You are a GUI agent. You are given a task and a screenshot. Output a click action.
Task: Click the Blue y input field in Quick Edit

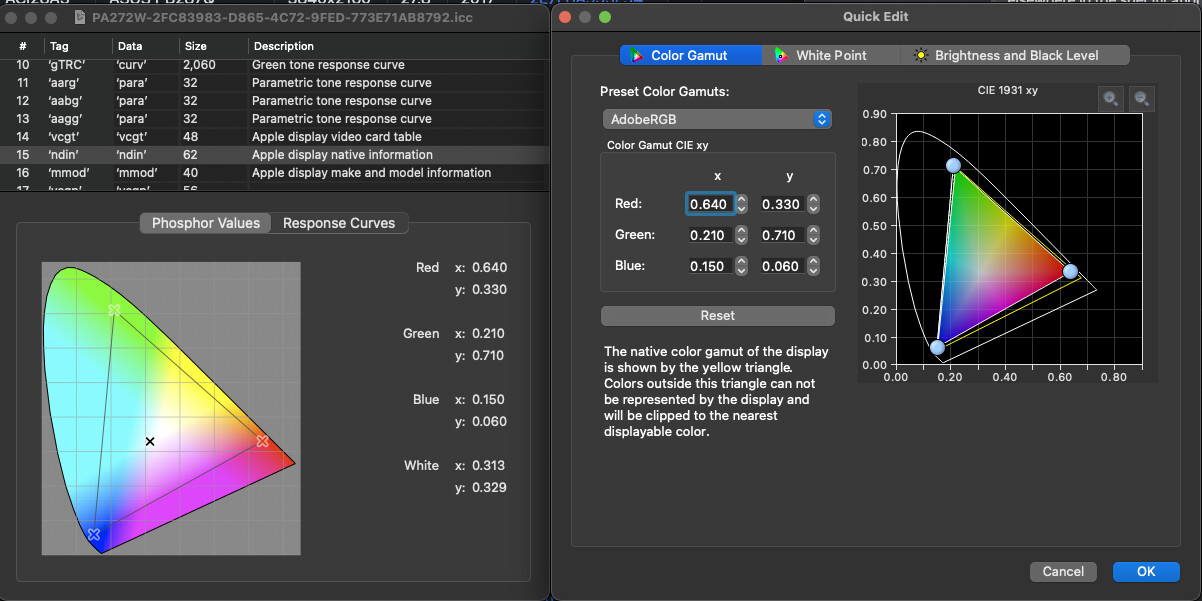pyautogui.click(x=782, y=267)
